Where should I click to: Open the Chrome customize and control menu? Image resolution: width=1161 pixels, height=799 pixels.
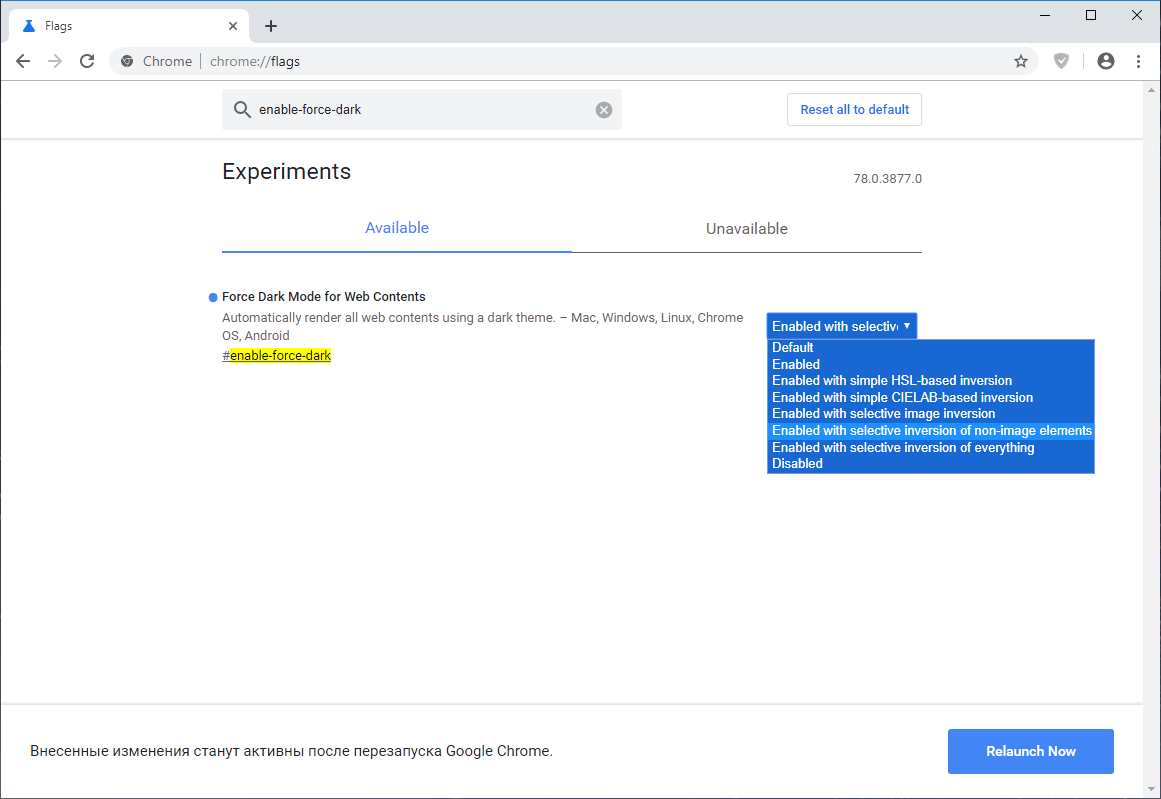1138,61
